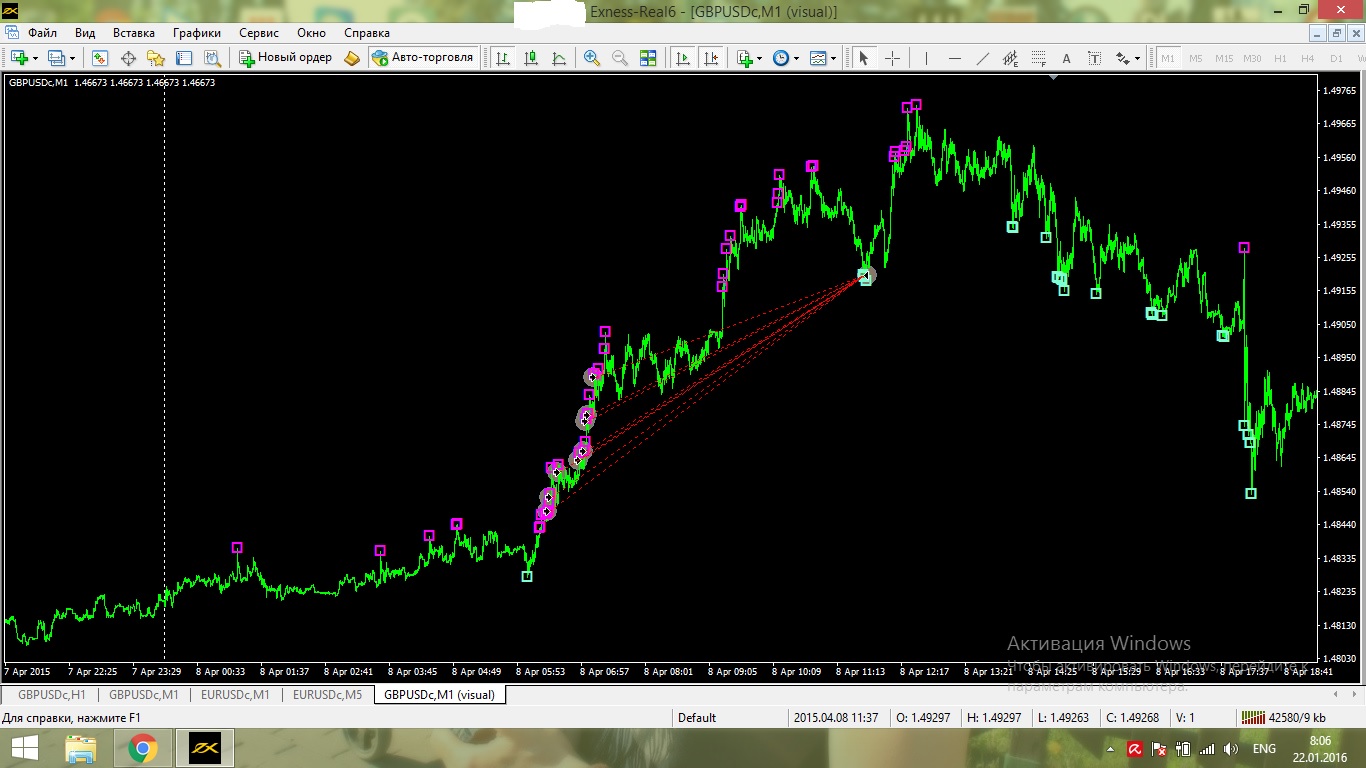Open the indicators list dropdown arrow

tap(760, 58)
